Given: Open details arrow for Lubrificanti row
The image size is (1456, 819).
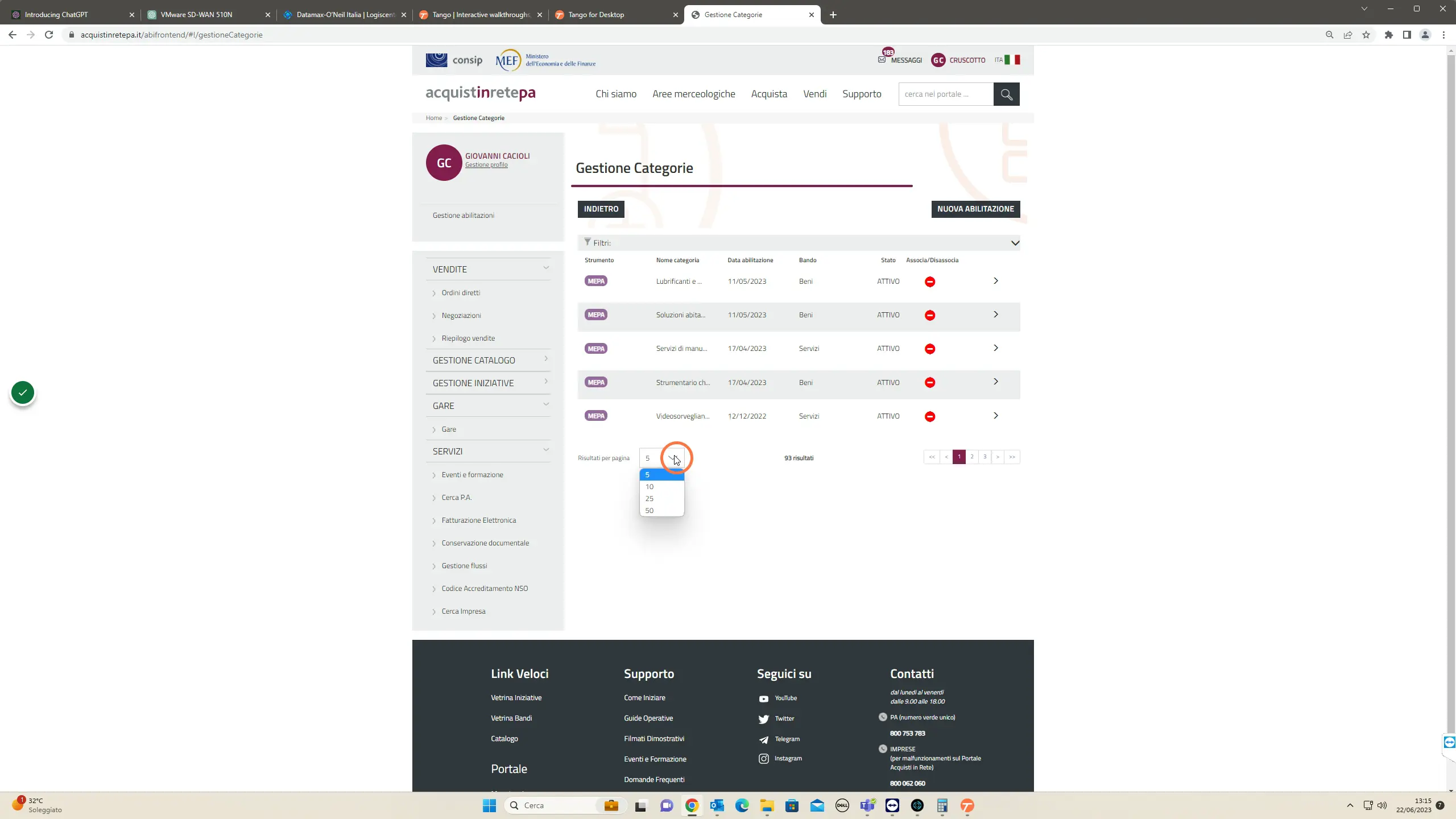Looking at the screenshot, I should (x=996, y=281).
